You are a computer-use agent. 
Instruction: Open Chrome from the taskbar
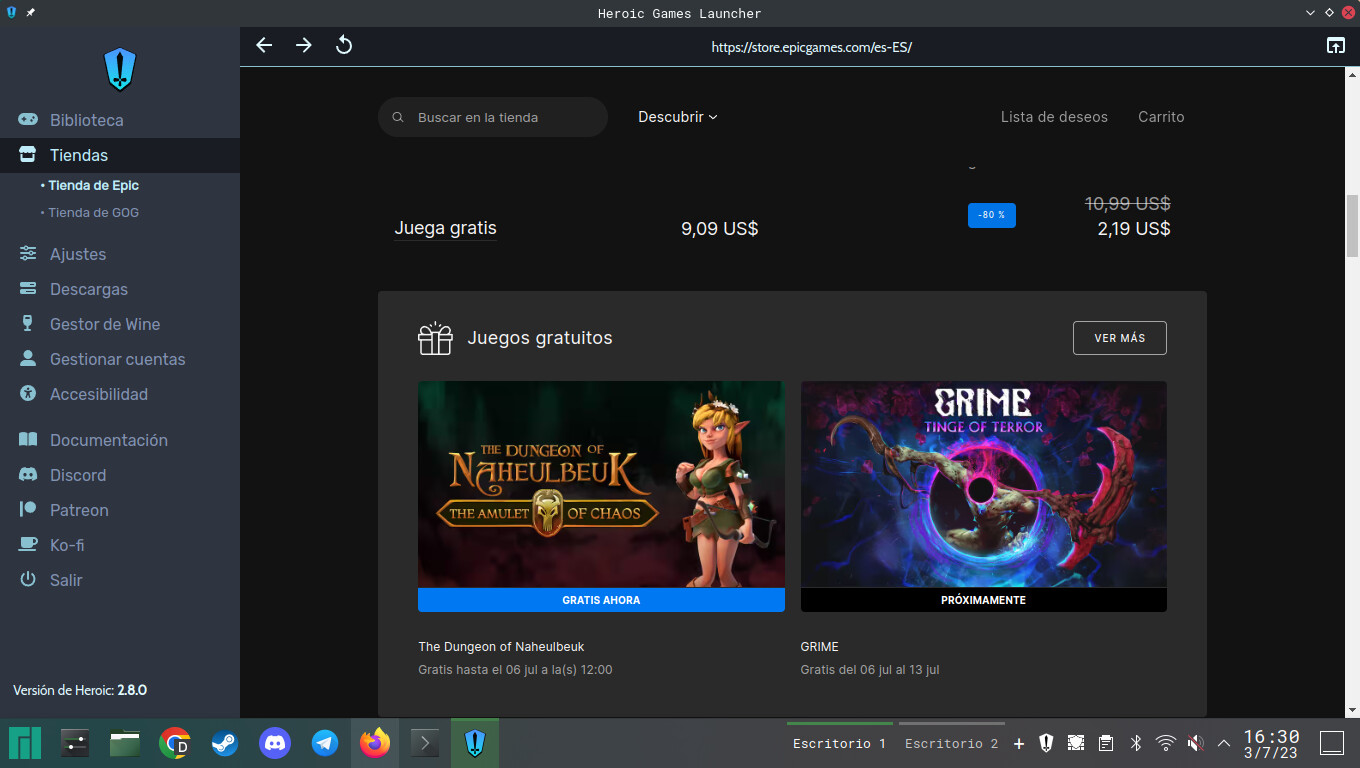(x=175, y=743)
